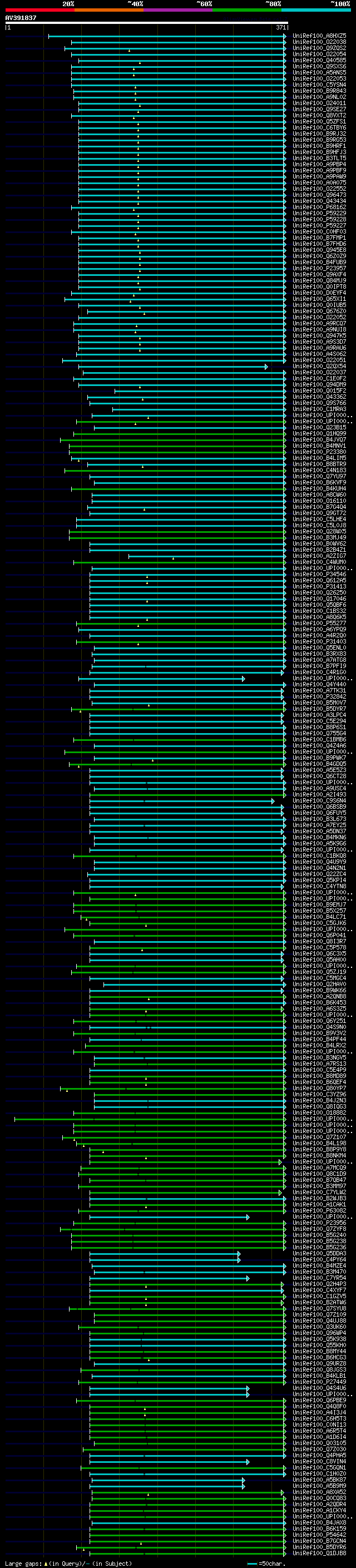The width and height of the screenshot is (356, 1568).
Task: Select the UniRef100_C1MRA3 hit name
Action: (319, 409)
